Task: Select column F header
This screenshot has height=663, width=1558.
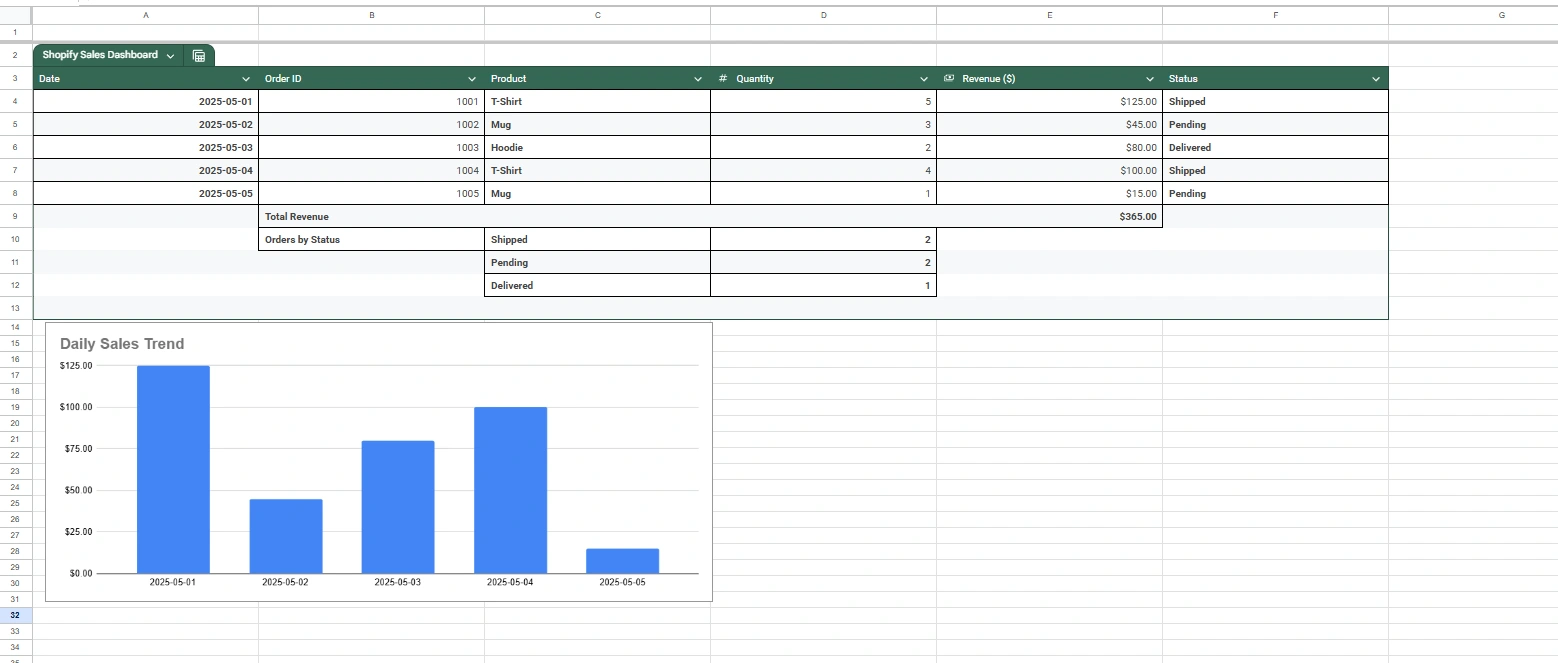Action: pyautogui.click(x=1275, y=15)
